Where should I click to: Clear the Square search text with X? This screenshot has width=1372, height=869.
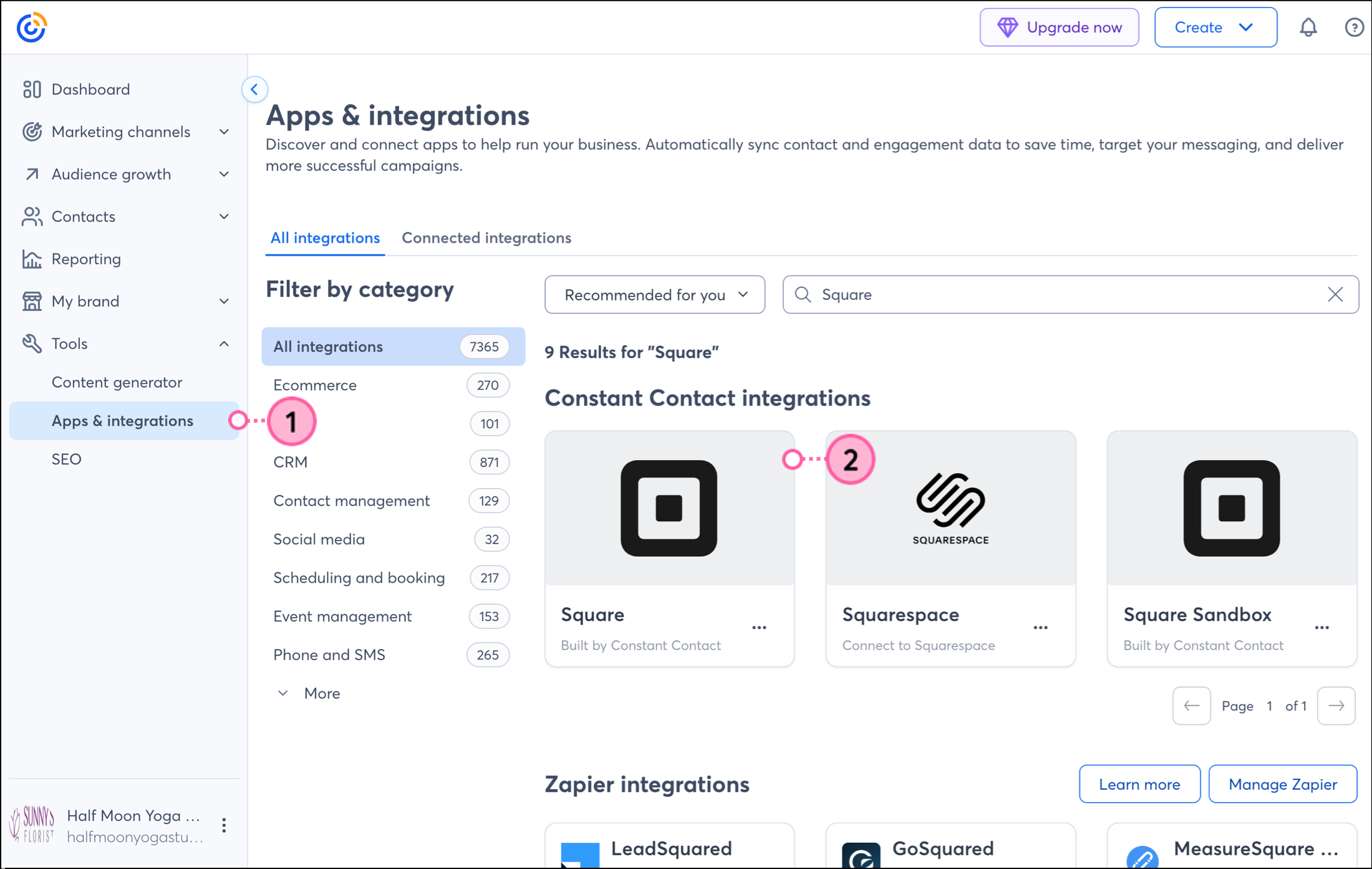1335,294
